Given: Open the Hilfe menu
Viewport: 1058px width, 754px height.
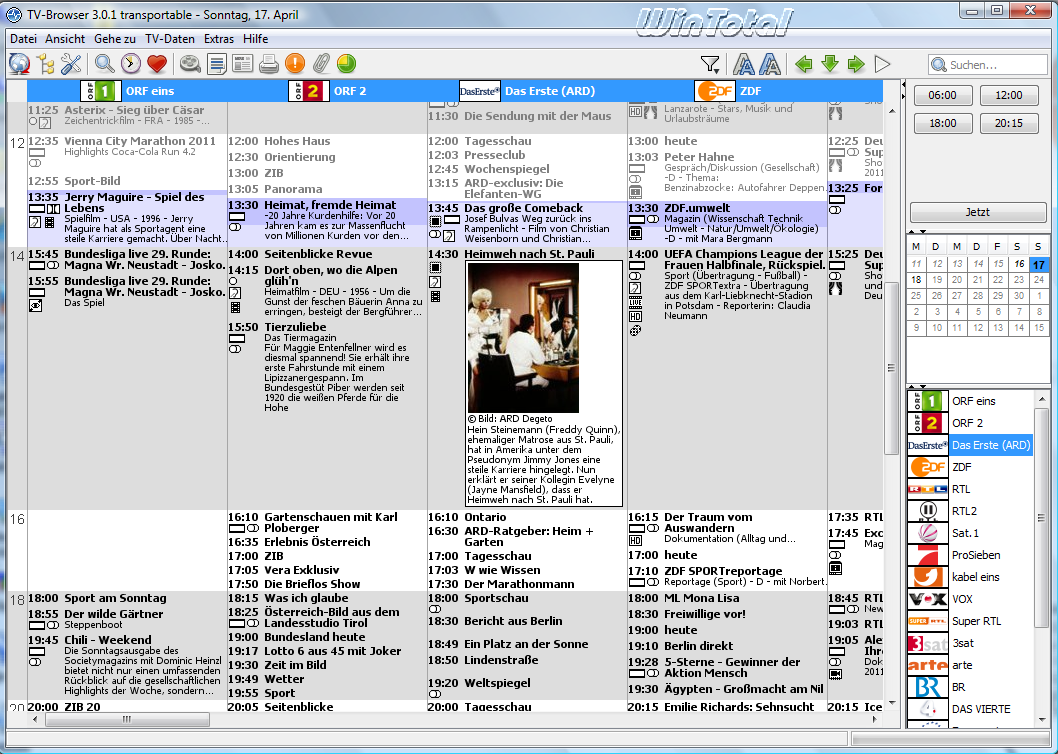Looking at the screenshot, I should (256, 39).
